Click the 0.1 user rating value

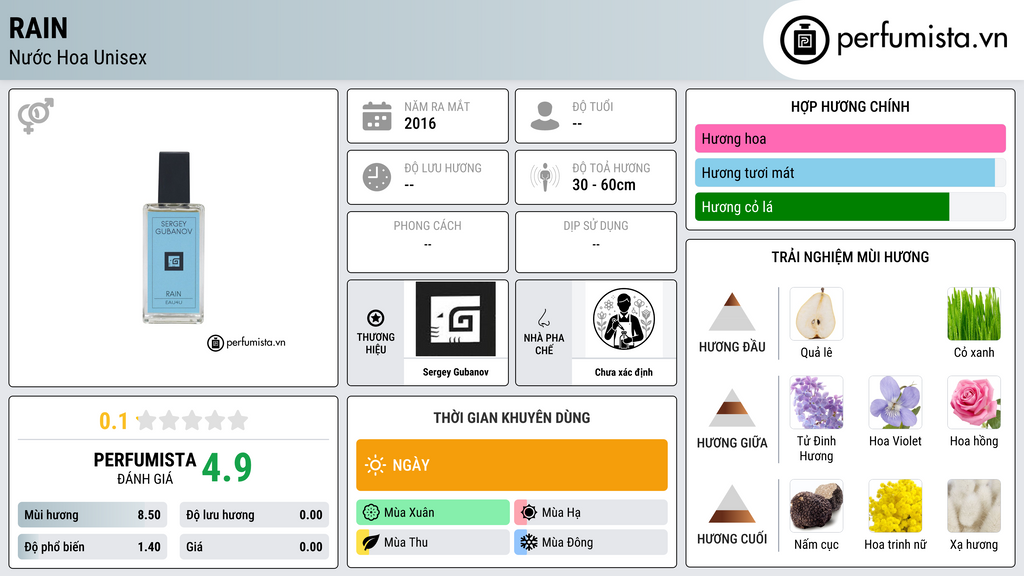pos(114,421)
